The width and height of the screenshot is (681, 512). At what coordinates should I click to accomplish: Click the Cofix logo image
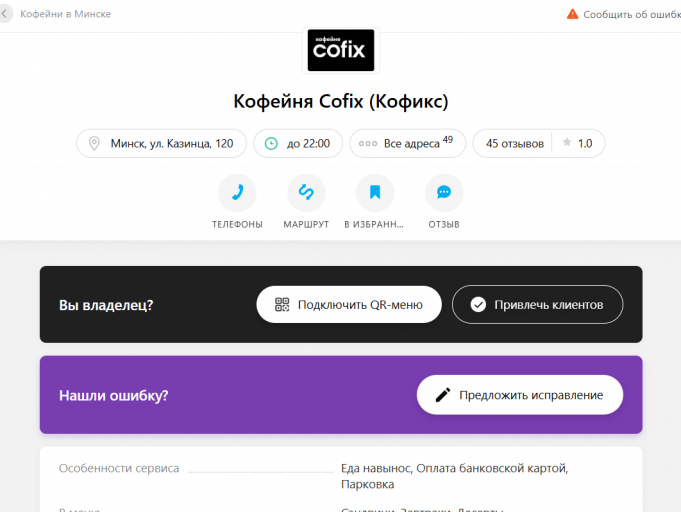pyautogui.click(x=341, y=50)
